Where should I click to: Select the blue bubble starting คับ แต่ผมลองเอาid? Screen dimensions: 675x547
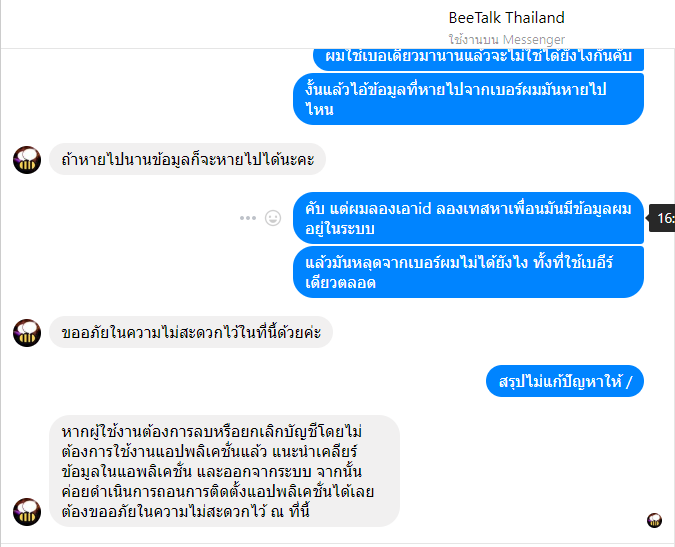468,218
